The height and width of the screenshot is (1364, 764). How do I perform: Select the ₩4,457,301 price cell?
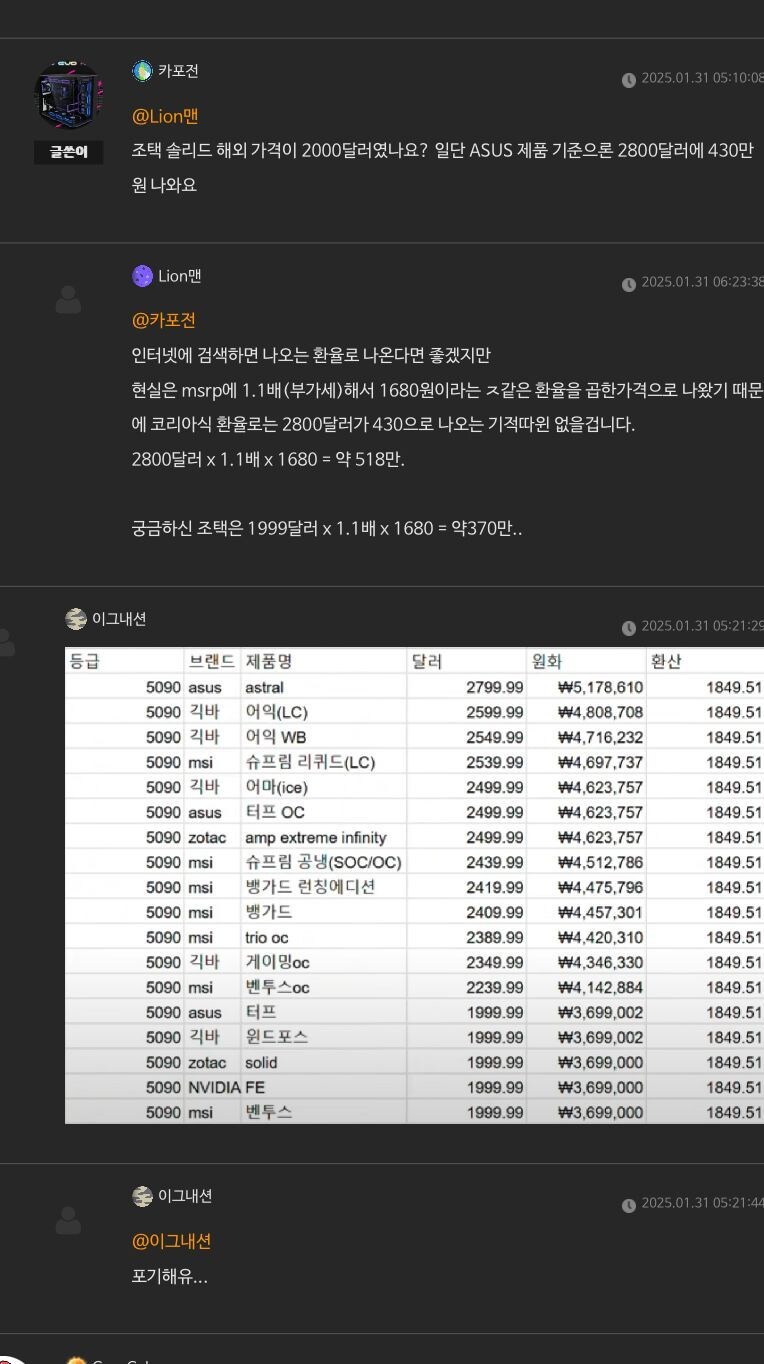point(586,912)
